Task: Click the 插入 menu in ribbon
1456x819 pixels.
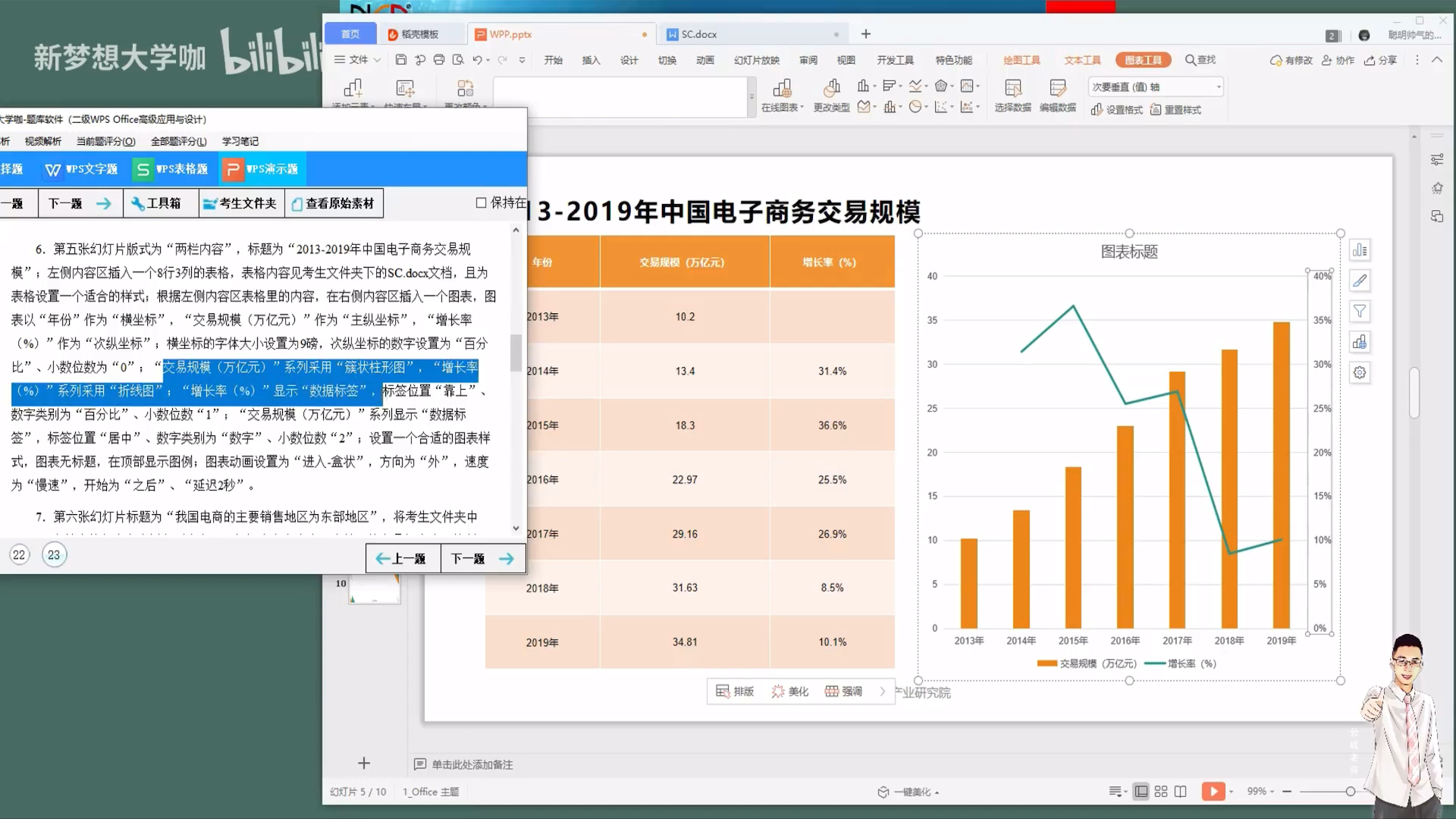Action: [x=592, y=59]
